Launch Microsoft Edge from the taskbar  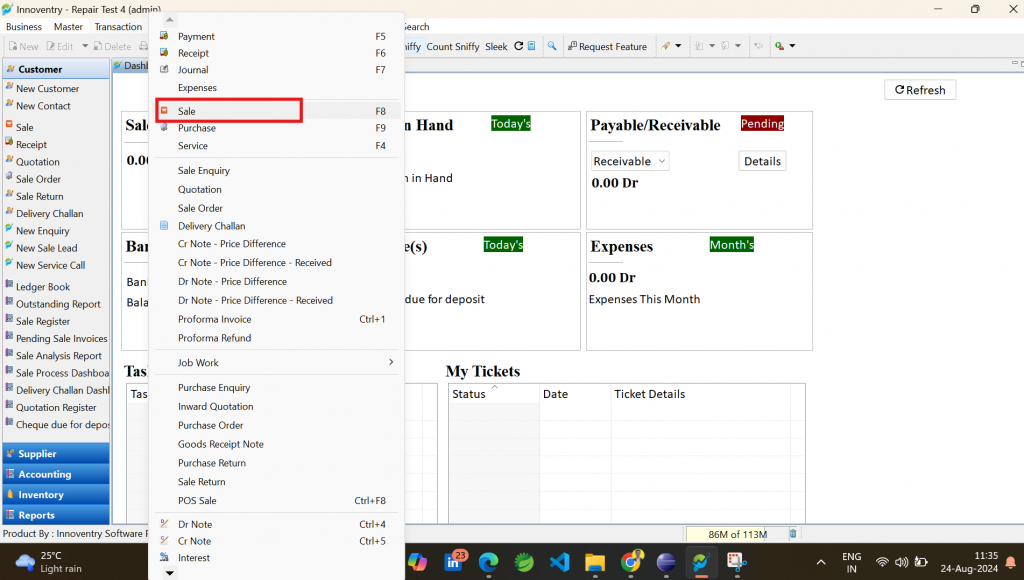coord(488,562)
